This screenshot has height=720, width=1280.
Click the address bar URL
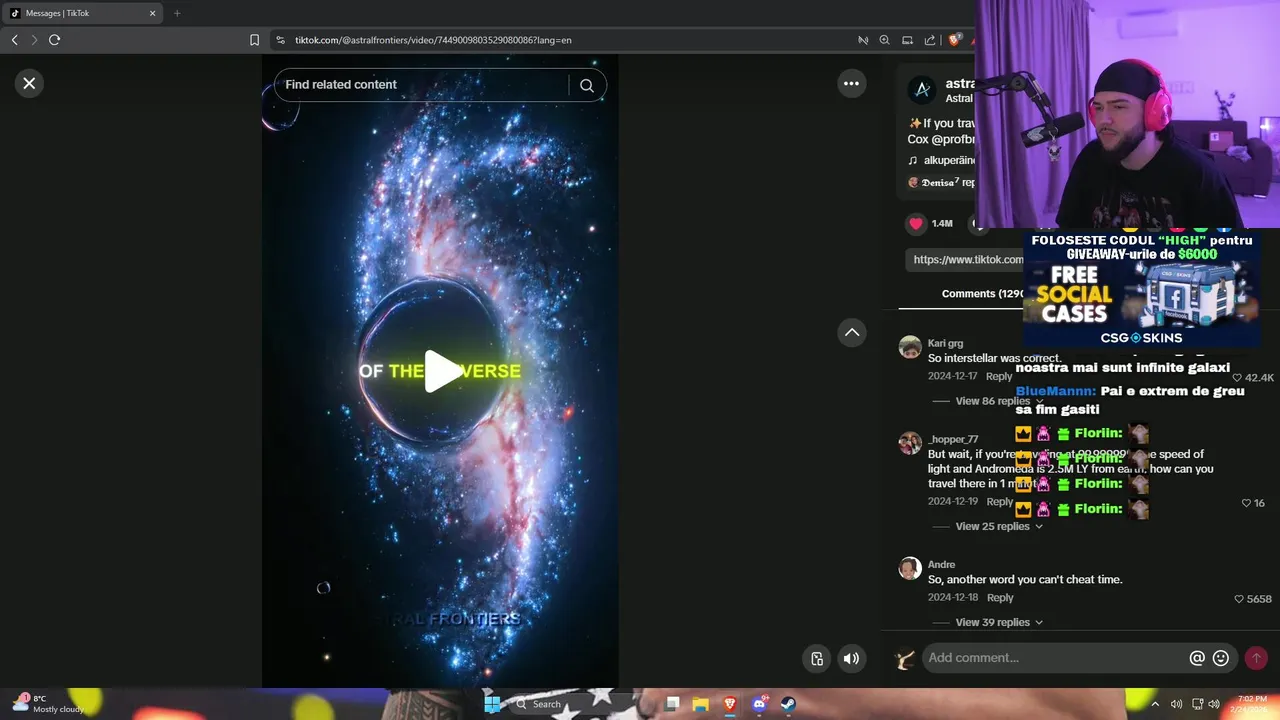433,40
